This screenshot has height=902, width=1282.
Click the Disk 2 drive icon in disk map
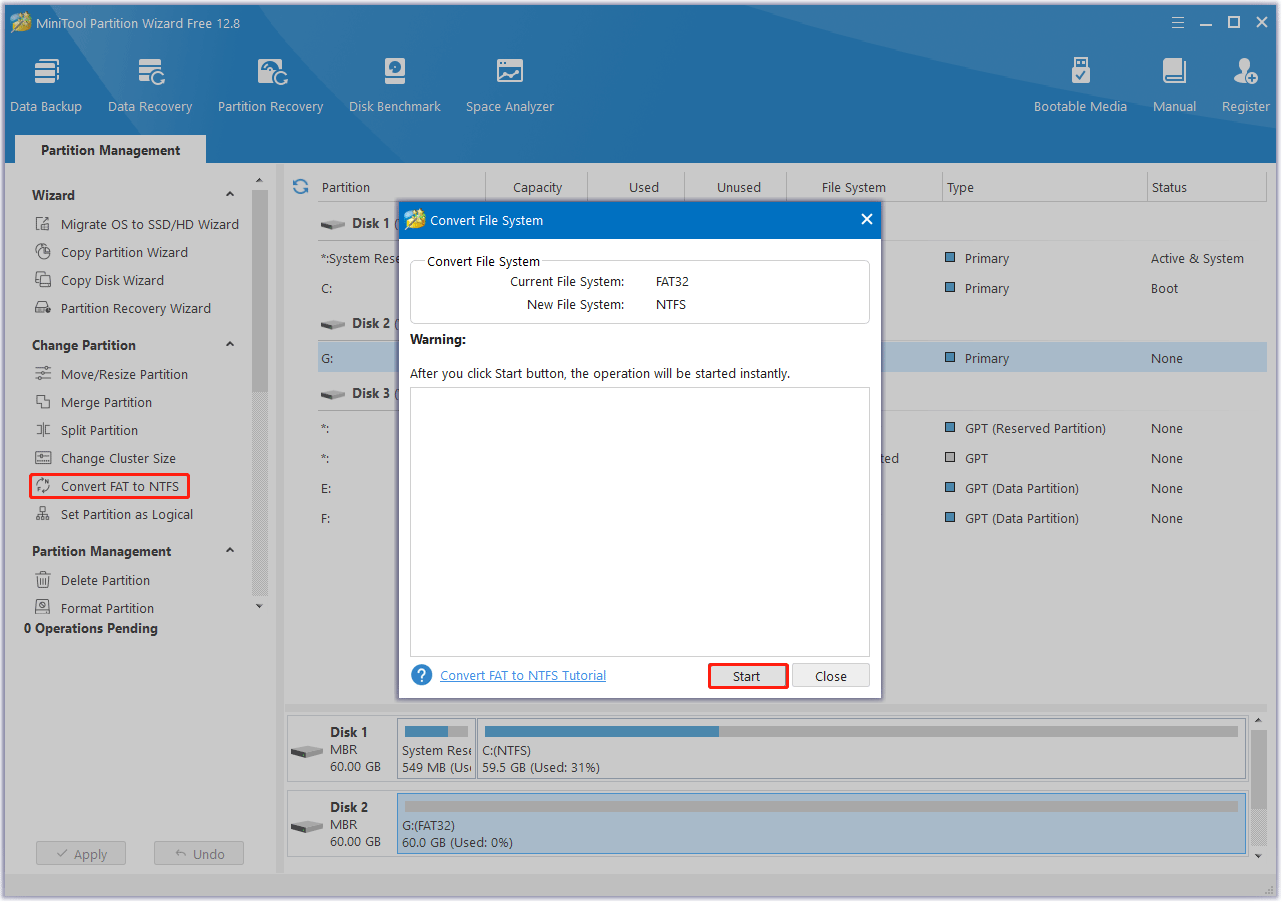point(307,826)
